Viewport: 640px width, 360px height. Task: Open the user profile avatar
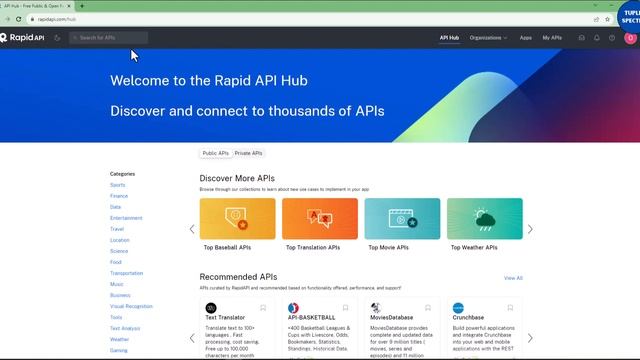(x=630, y=38)
